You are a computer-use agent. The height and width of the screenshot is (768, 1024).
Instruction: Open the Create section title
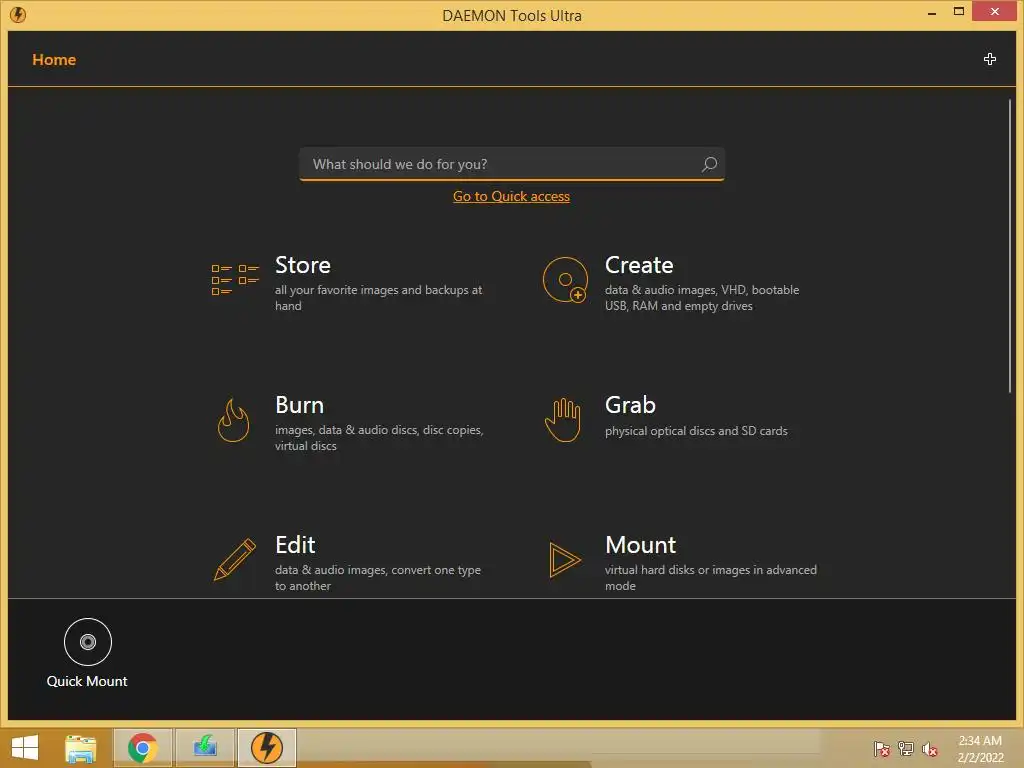point(639,265)
